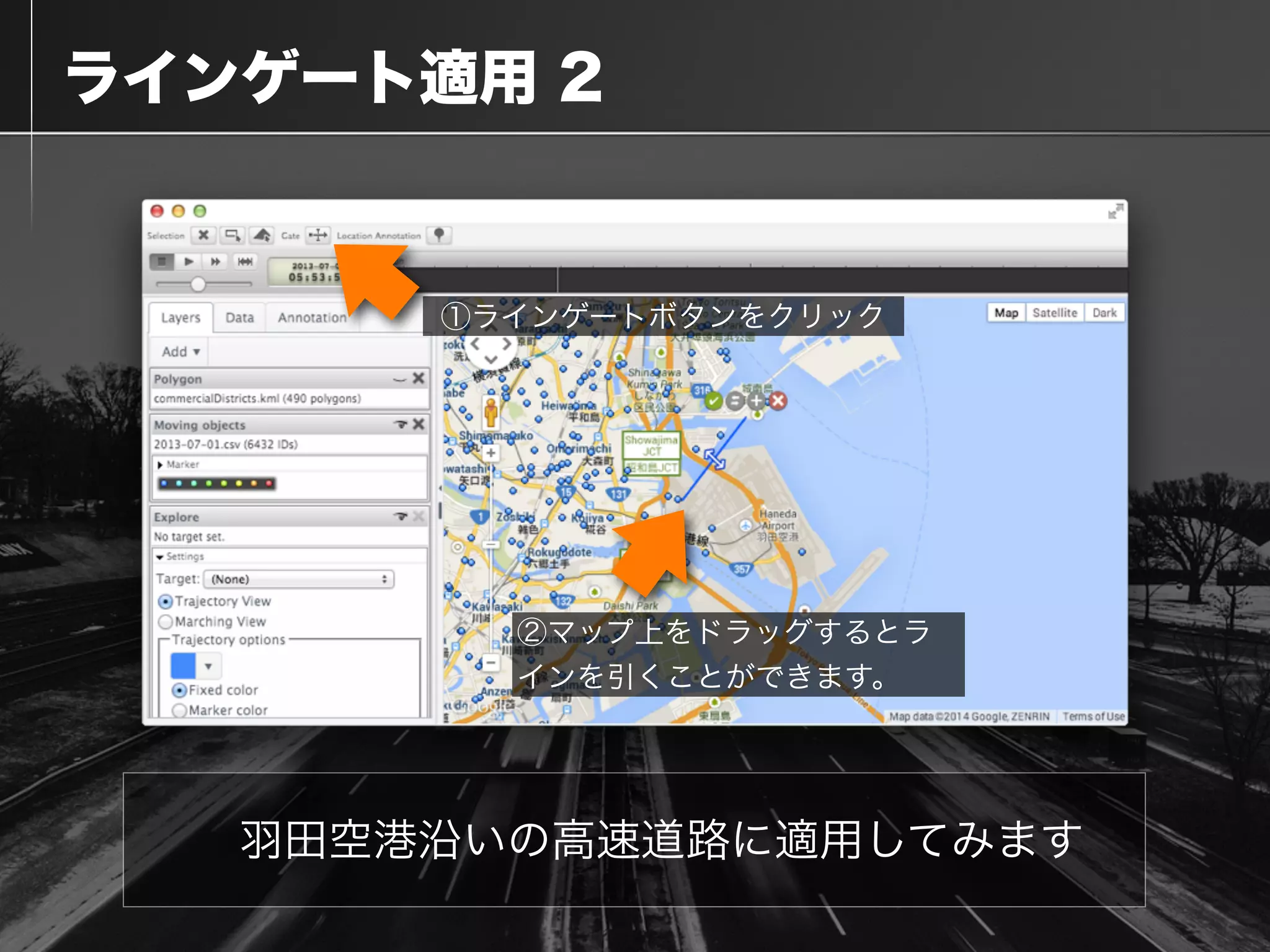The height and width of the screenshot is (952, 1270).
Task: Remove the Polygon layer
Action: [x=419, y=378]
